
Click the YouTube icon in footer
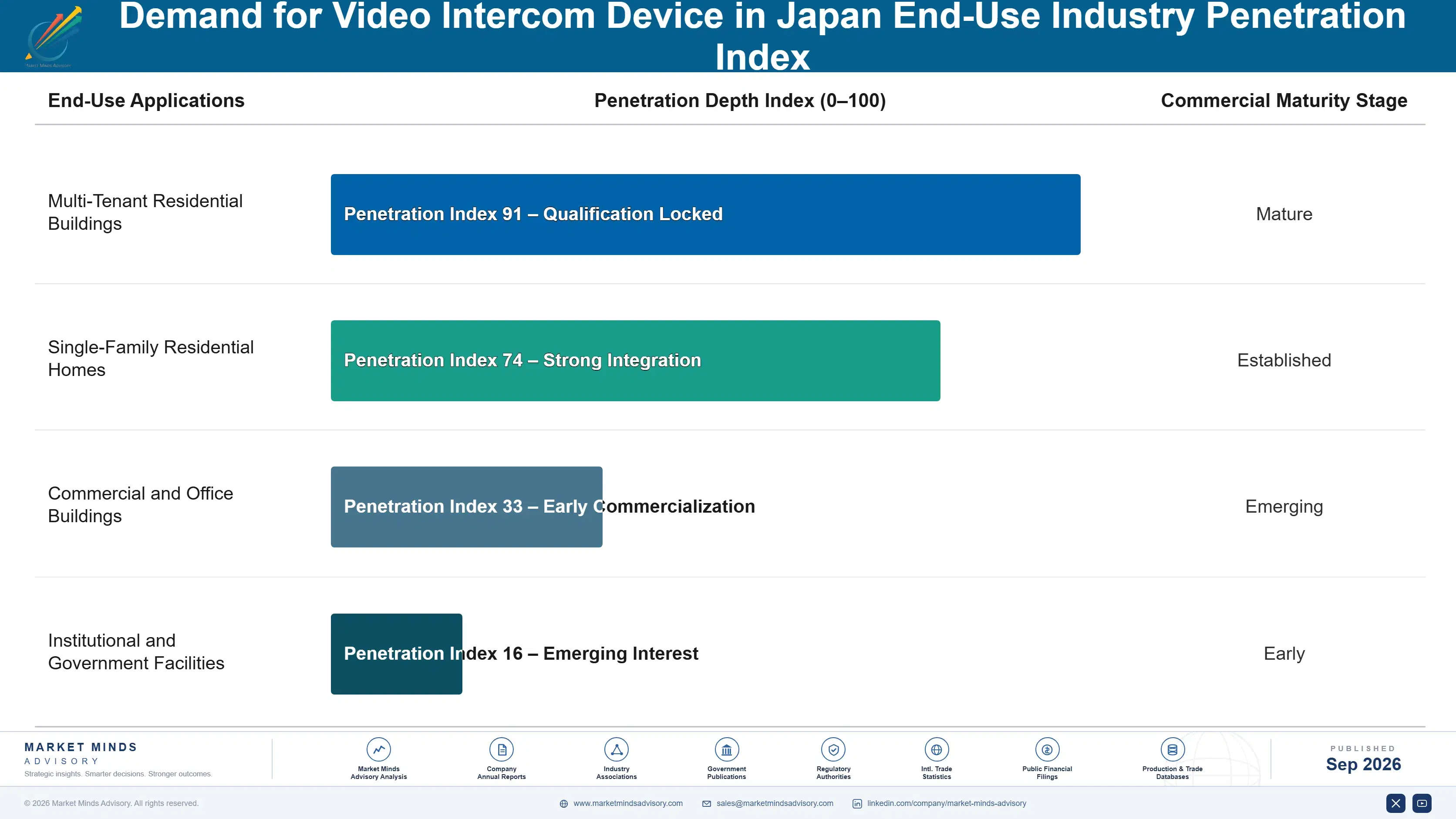coord(1422,803)
